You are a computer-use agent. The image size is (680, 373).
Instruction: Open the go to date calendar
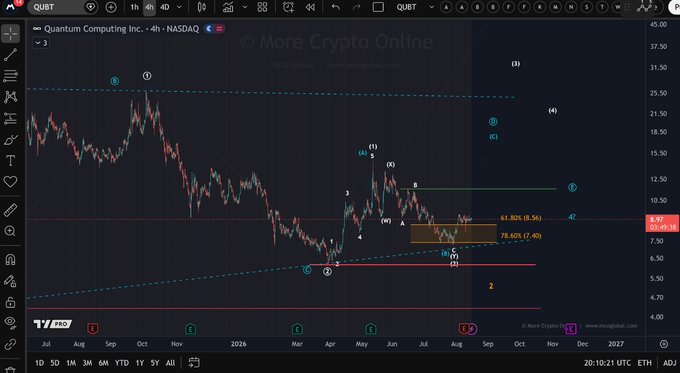194,362
